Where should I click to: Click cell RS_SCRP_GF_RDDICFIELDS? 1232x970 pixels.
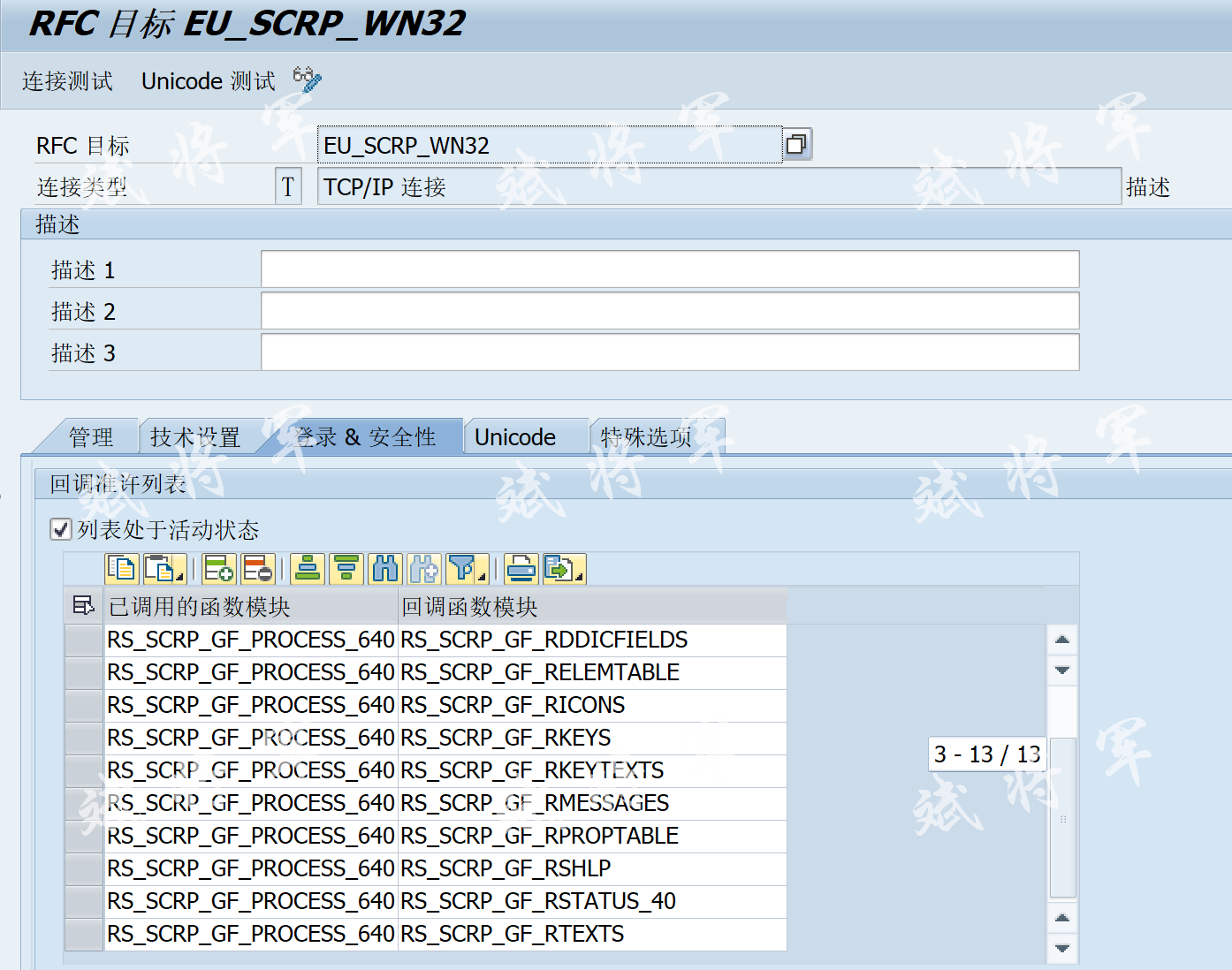pyautogui.click(x=592, y=640)
